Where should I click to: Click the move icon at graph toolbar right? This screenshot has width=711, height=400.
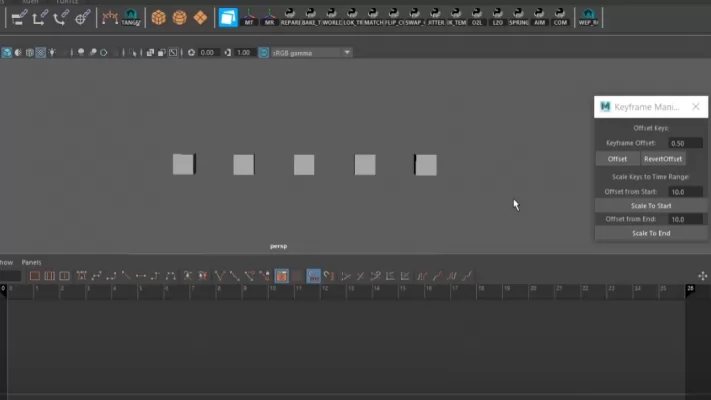click(702, 276)
